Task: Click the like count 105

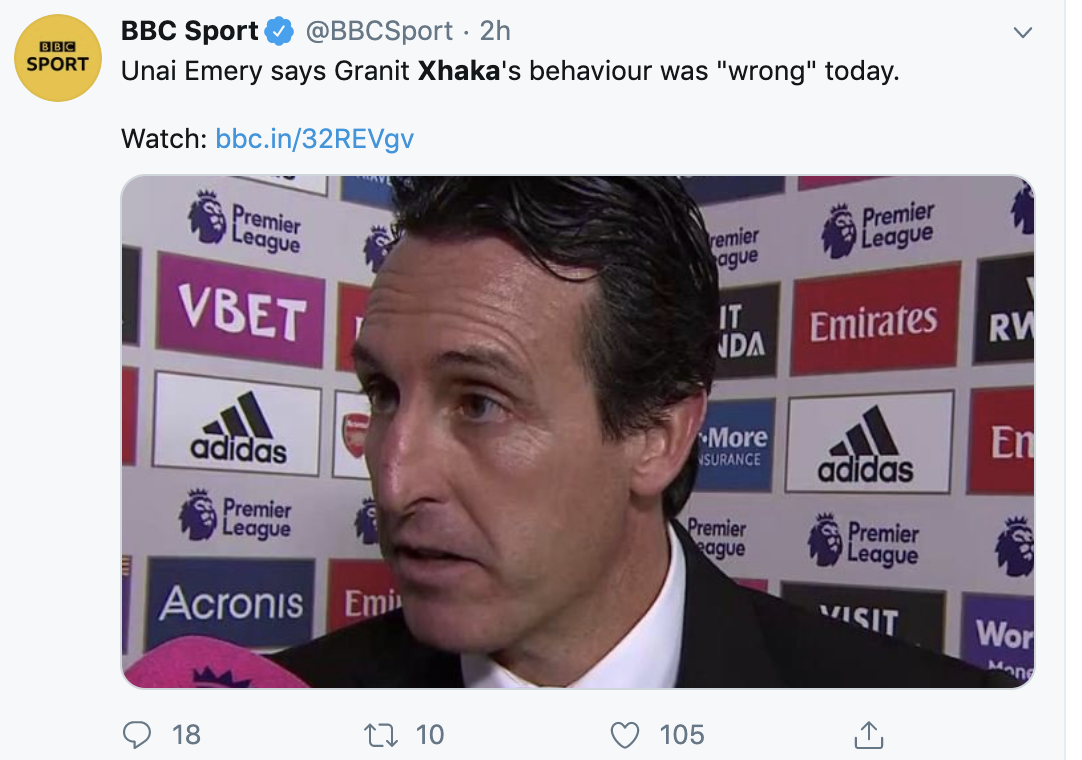Action: tap(682, 735)
